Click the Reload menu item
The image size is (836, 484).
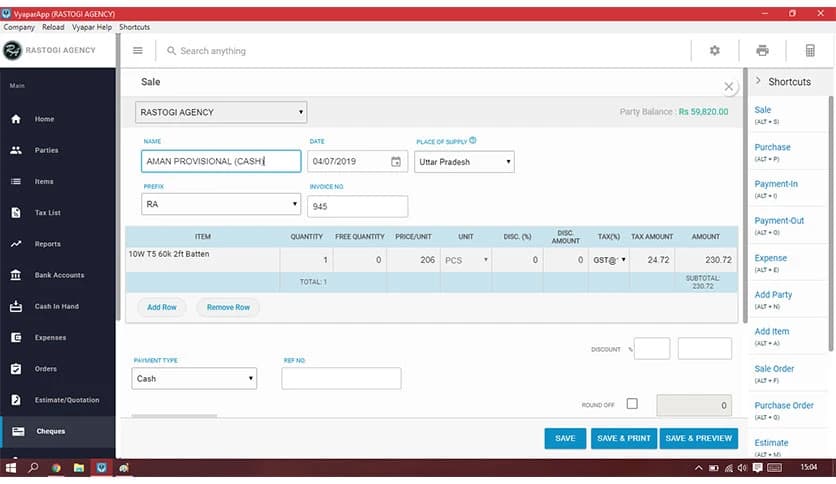53,27
